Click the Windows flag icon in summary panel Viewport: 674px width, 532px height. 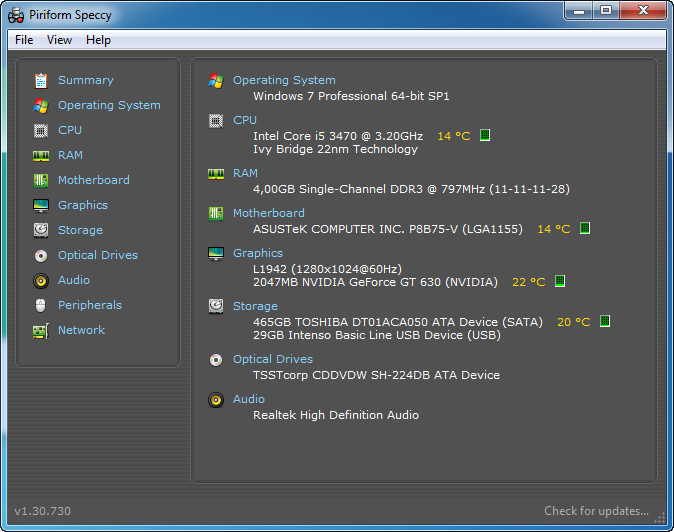click(216, 80)
